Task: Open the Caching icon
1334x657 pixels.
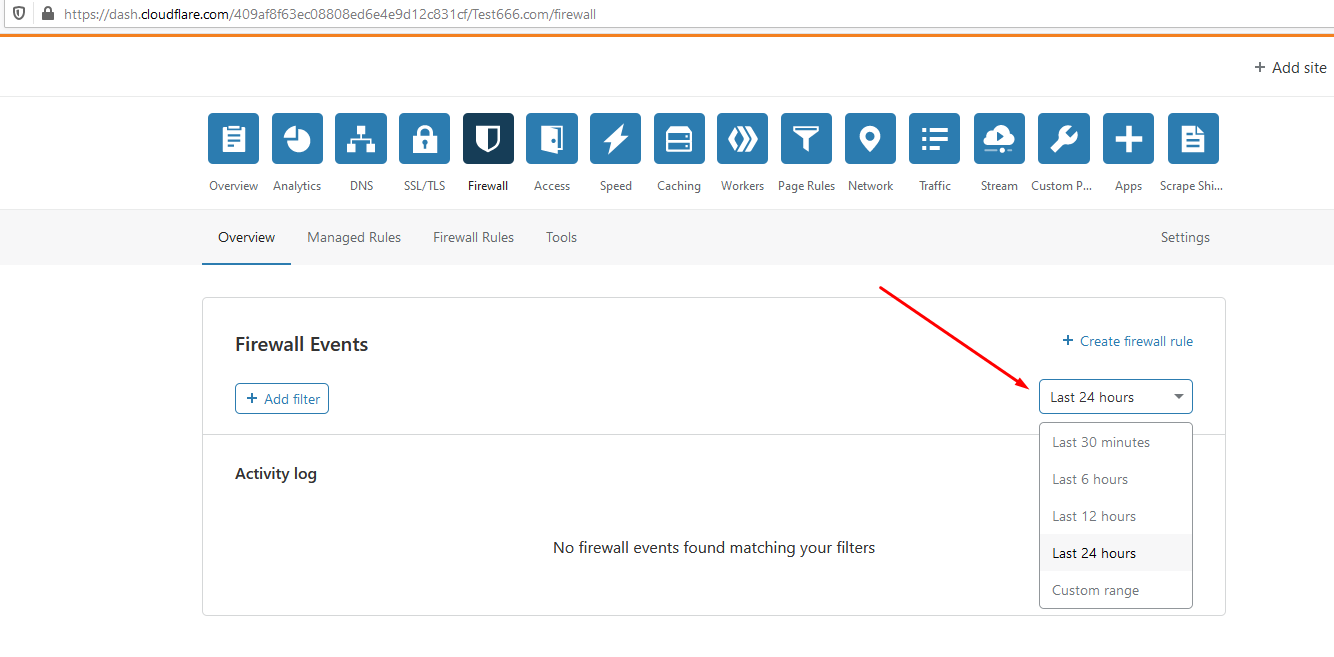Action: [x=679, y=138]
